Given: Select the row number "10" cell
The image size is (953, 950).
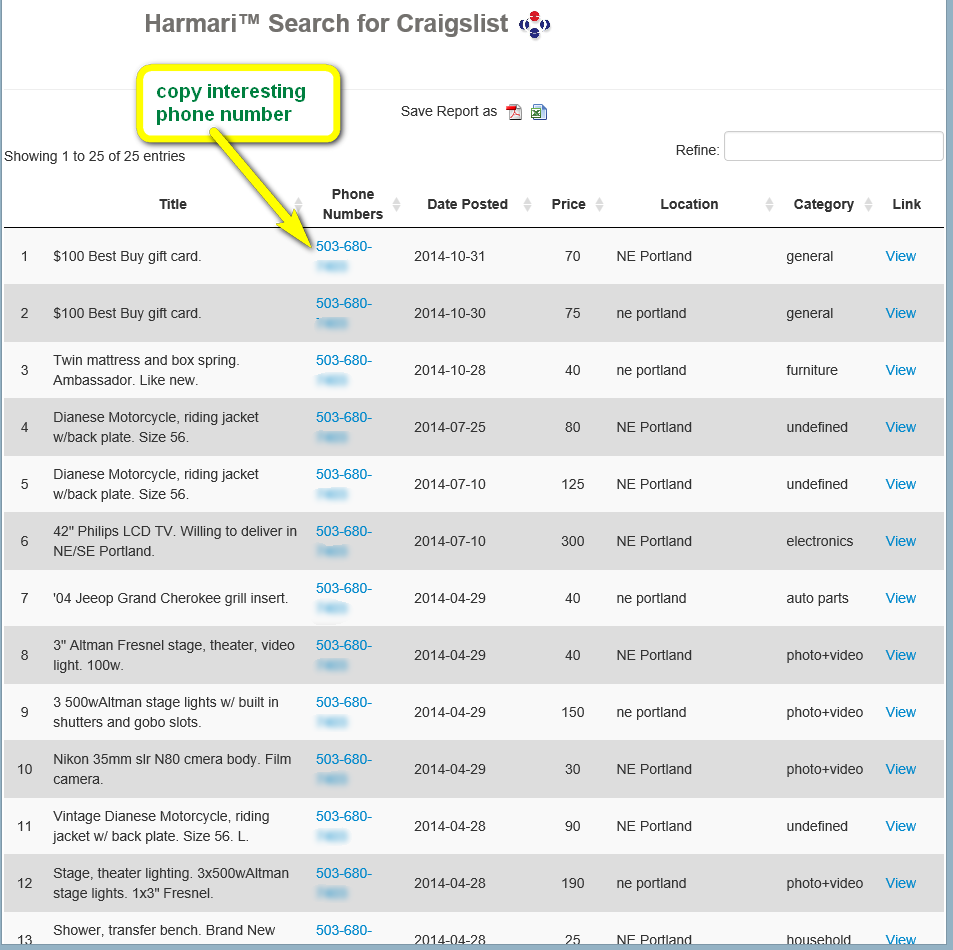Looking at the screenshot, I should click(x=25, y=769).
